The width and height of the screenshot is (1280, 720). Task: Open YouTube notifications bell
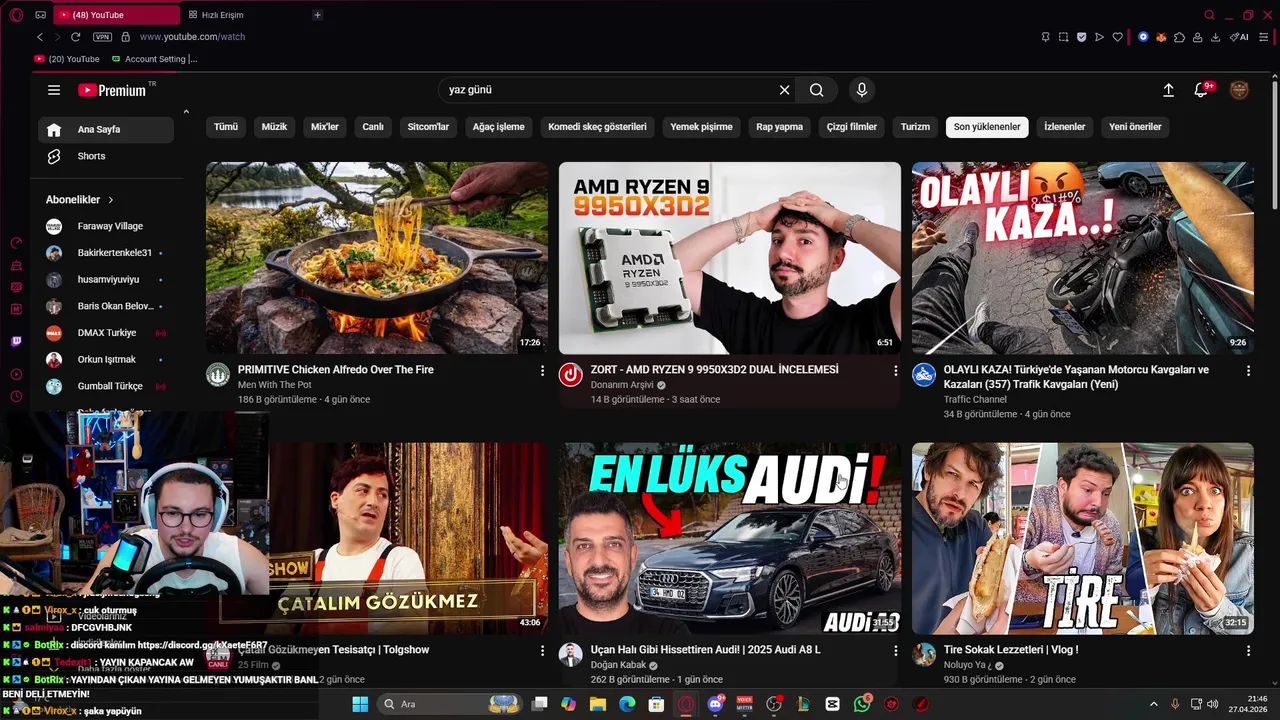1201,90
